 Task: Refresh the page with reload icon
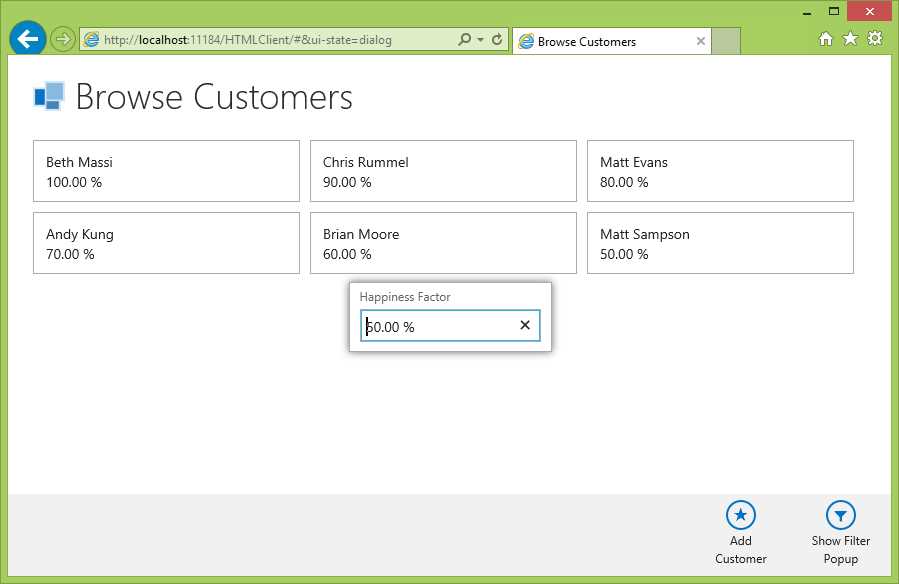tap(497, 39)
